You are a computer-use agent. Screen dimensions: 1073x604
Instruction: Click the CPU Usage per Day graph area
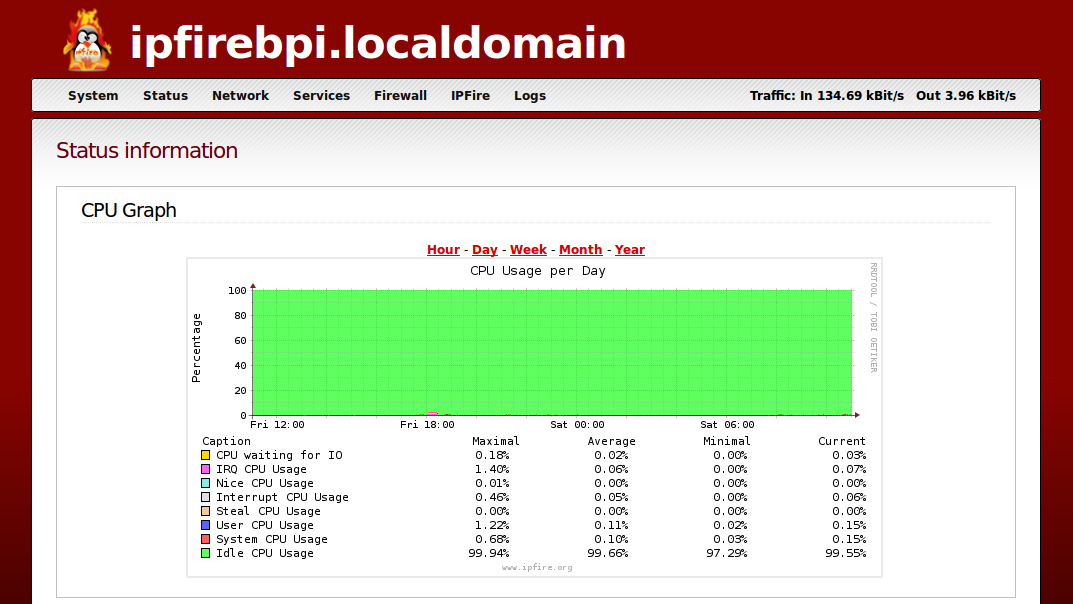pos(552,352)
